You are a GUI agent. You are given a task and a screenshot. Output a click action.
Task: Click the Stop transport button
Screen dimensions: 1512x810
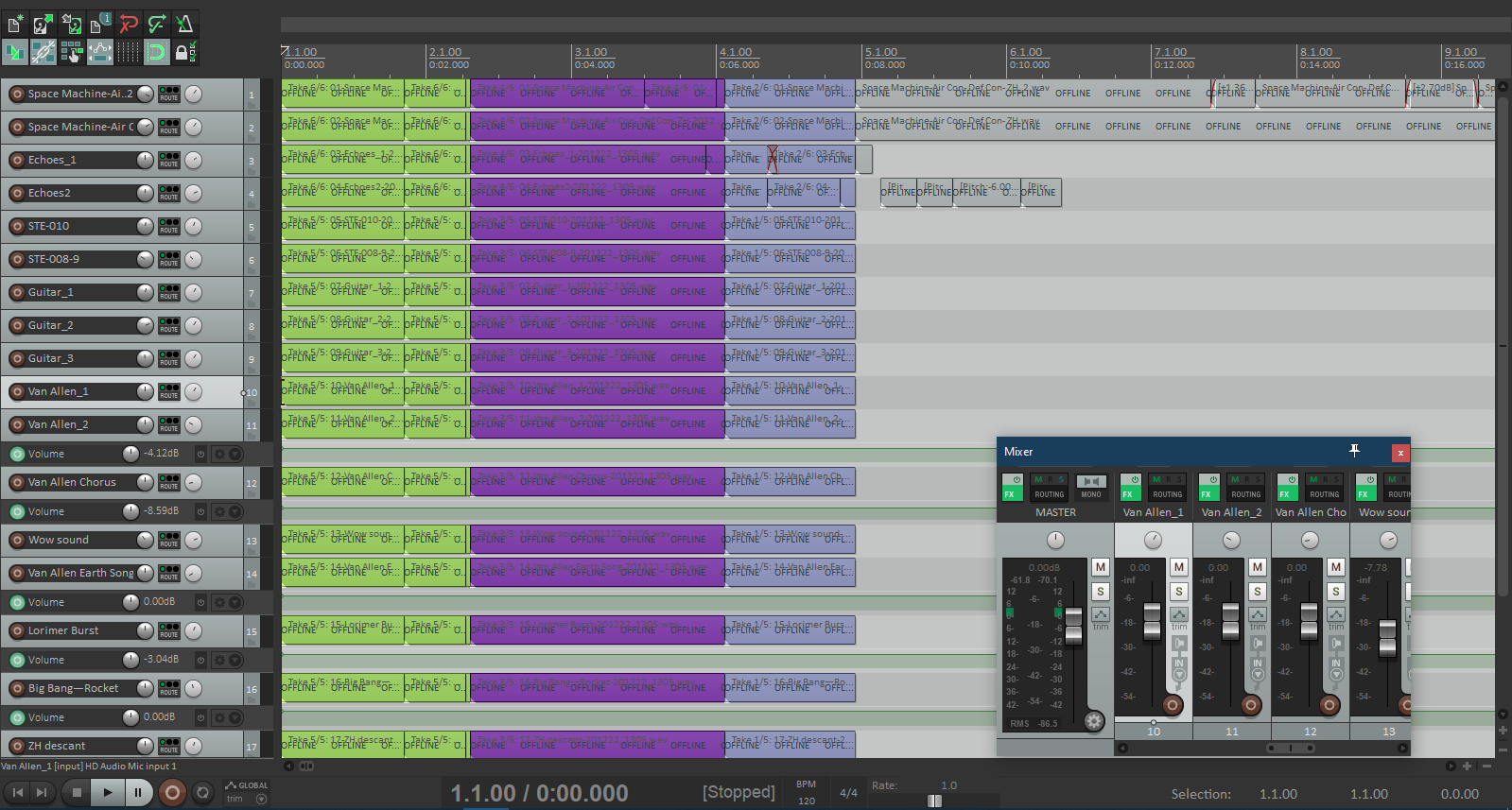(78, 792)
